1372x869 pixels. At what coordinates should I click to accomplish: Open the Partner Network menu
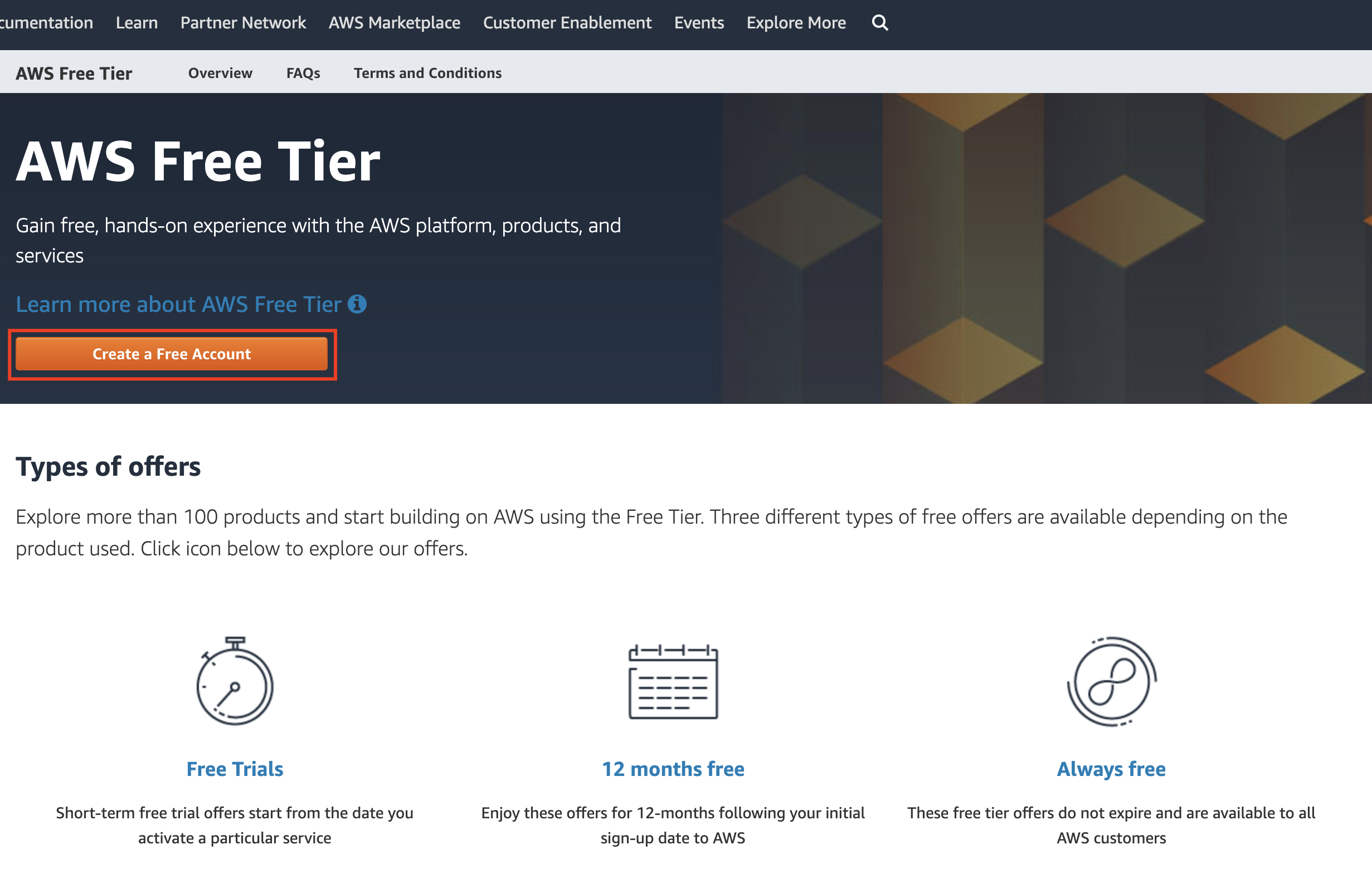[244, 23]
